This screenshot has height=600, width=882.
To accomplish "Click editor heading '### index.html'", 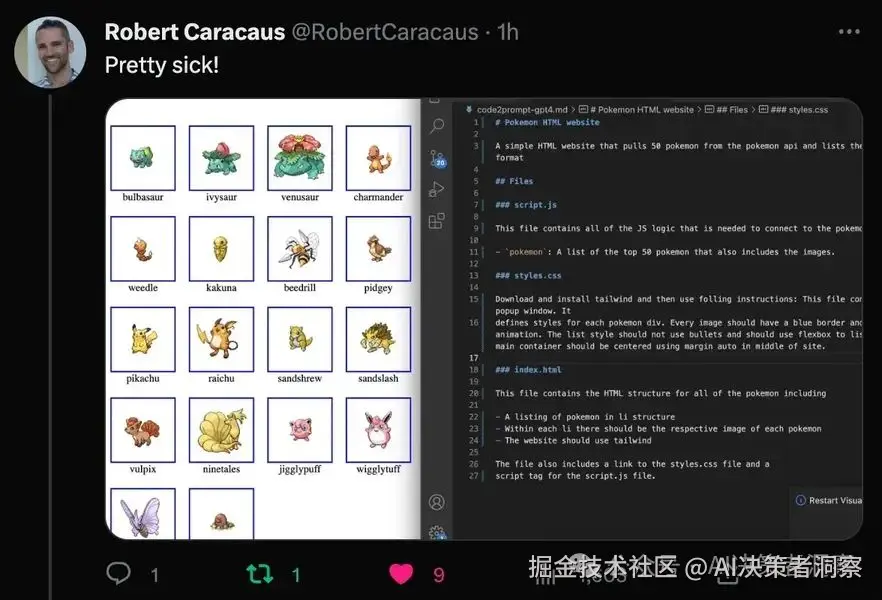I will click(528, 369).
